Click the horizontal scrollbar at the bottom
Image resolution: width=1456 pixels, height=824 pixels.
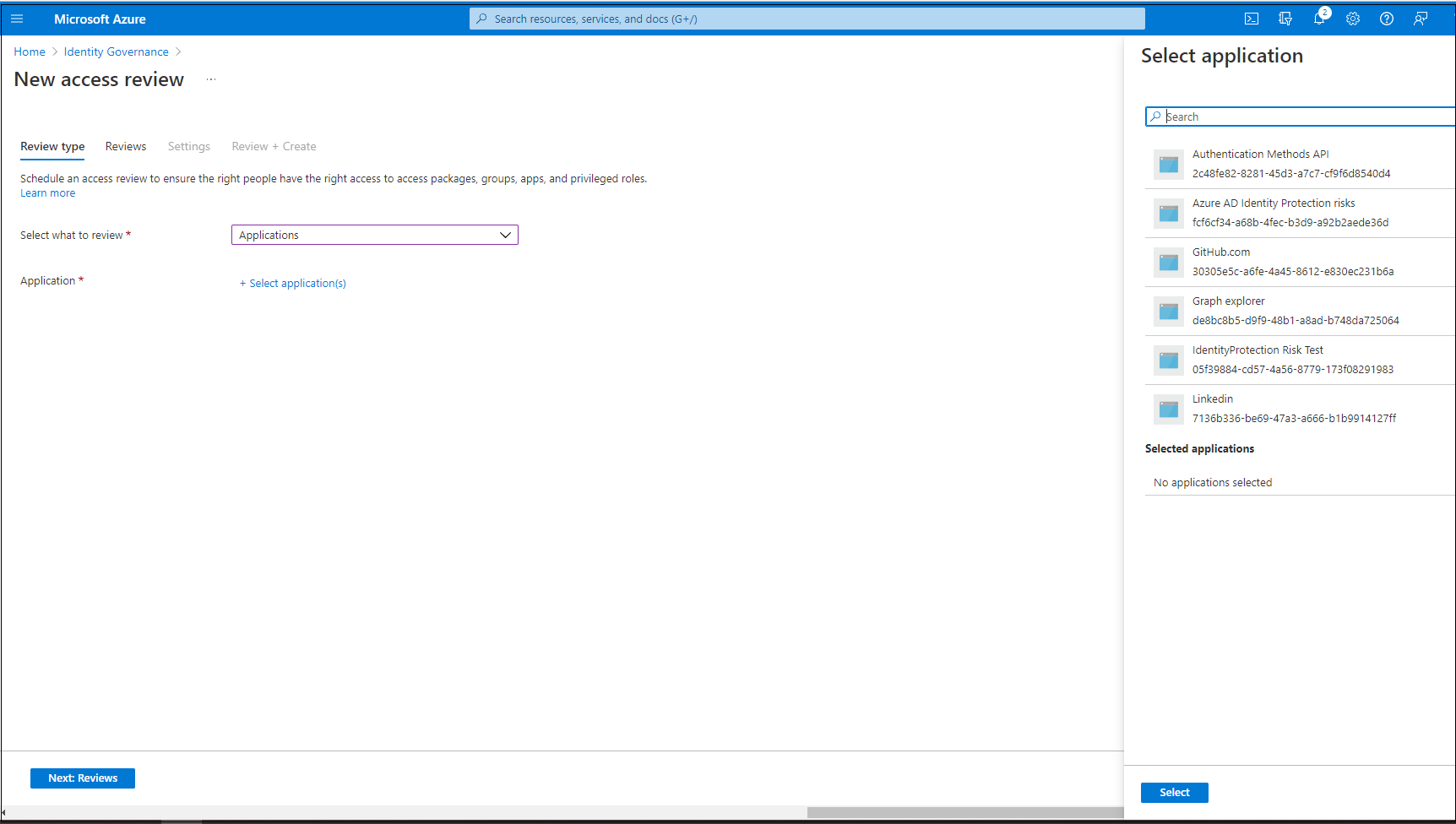(x=965, y=812)
